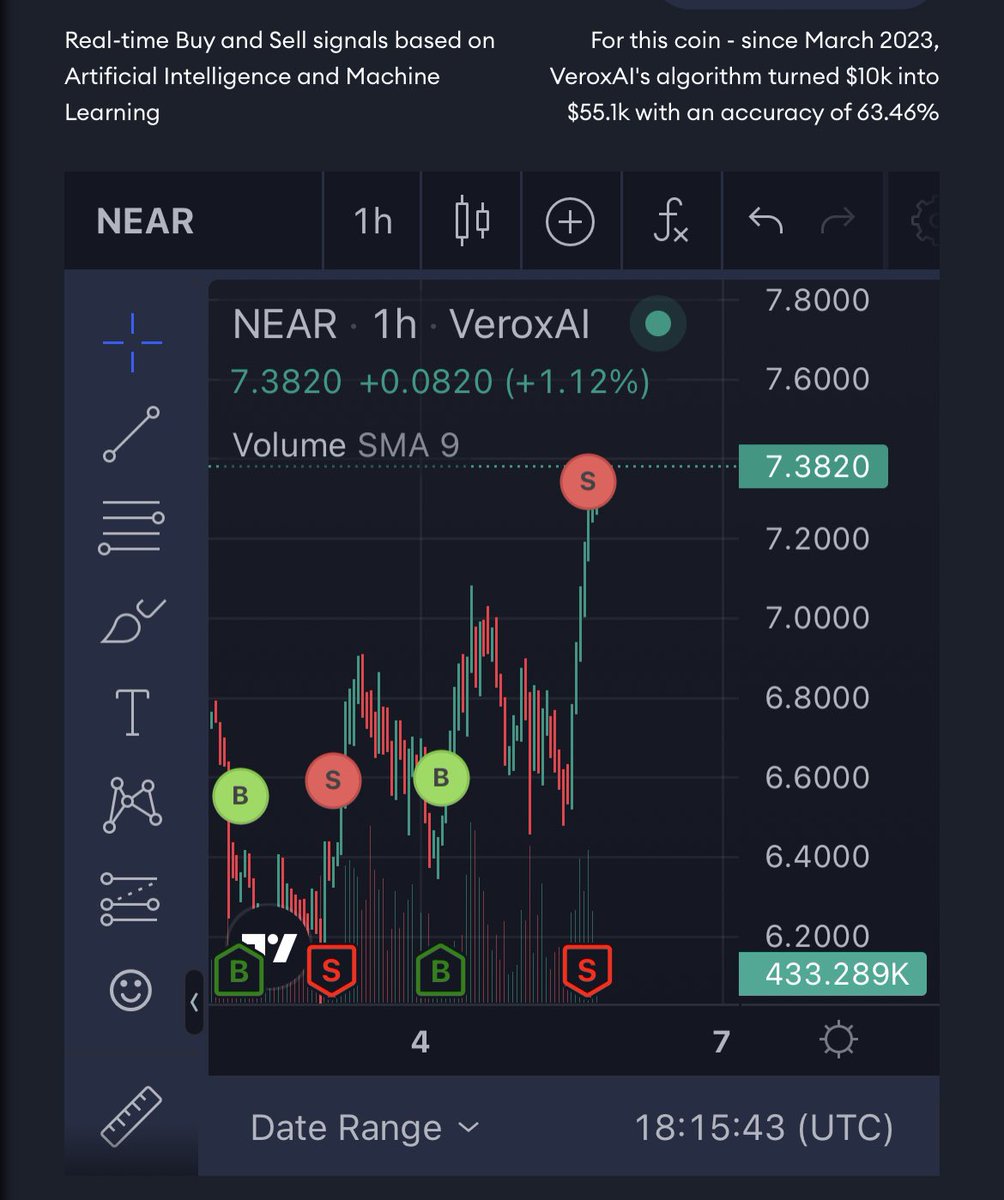
Task: Select the text annotation tool
Action: 132,712
